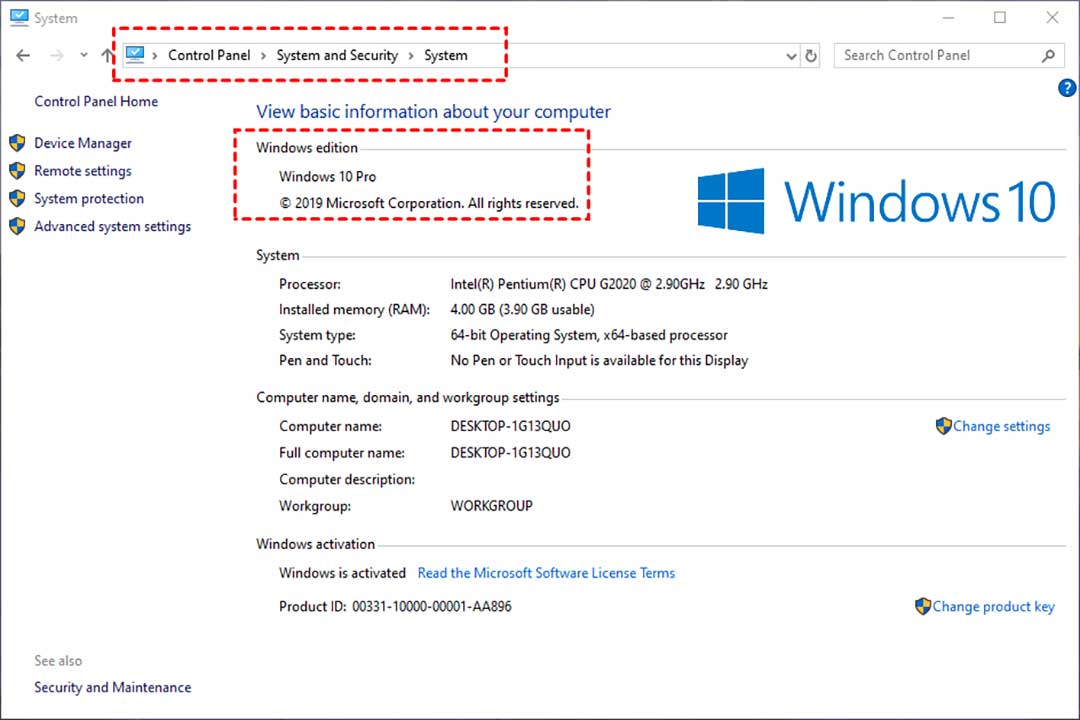
Task: Open System protection link
Action: (89, 198)
